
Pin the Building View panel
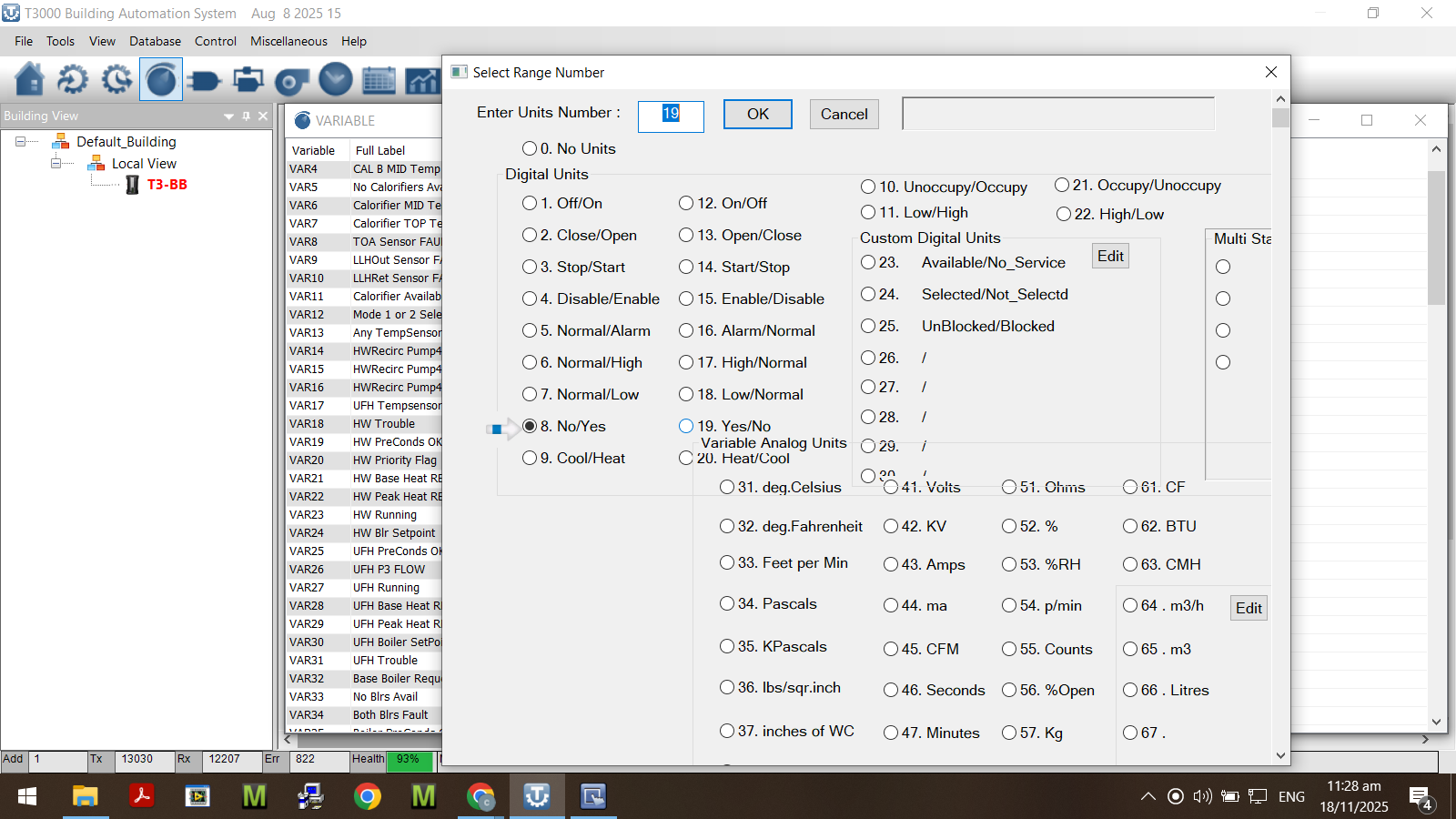coord(246,116)
